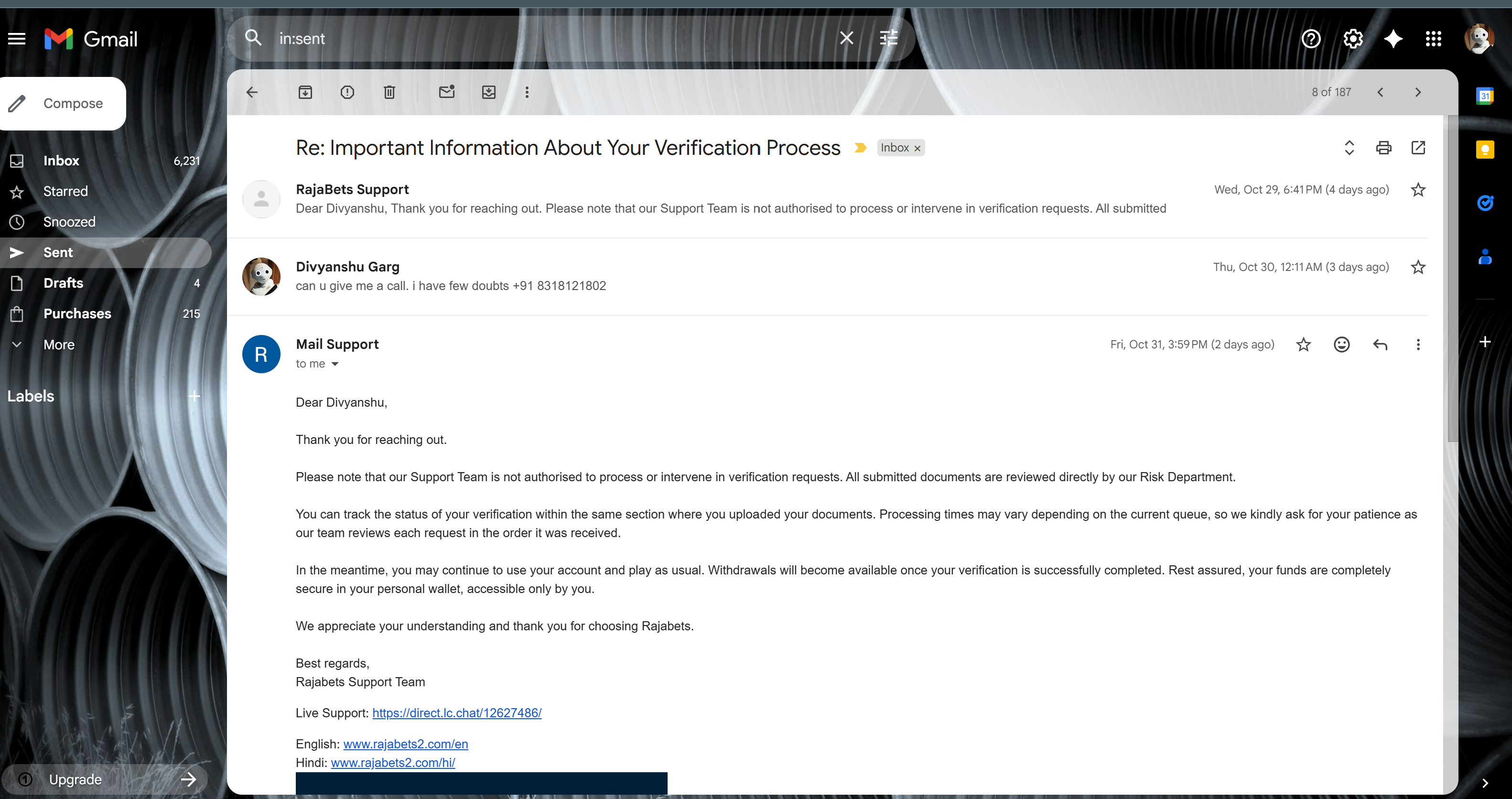This screenshot has width=1512, height=799.
Task: Toggle the yellow importance marker
Action: point(860,148)
